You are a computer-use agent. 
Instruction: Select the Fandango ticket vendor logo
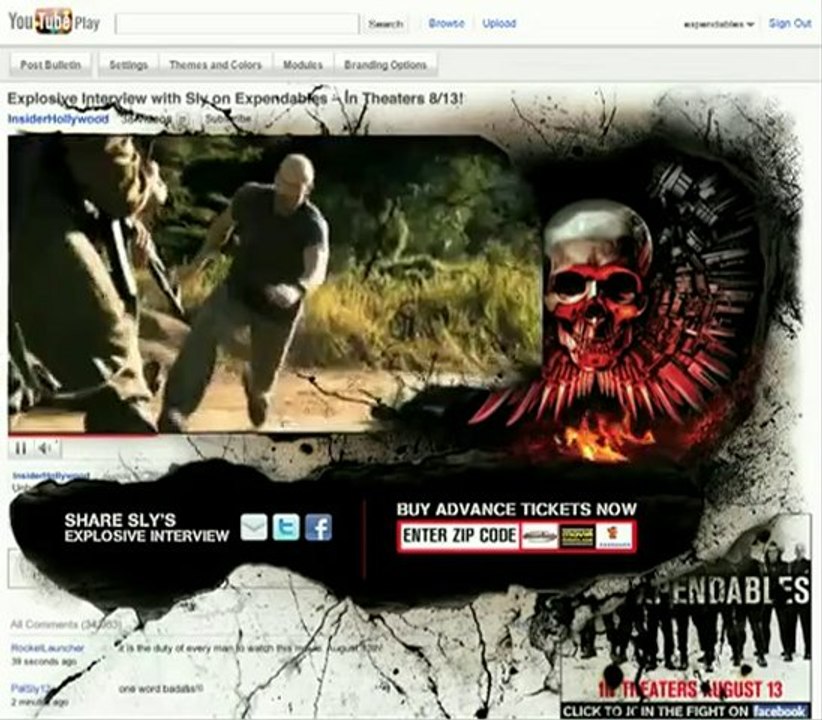point(613,536)
